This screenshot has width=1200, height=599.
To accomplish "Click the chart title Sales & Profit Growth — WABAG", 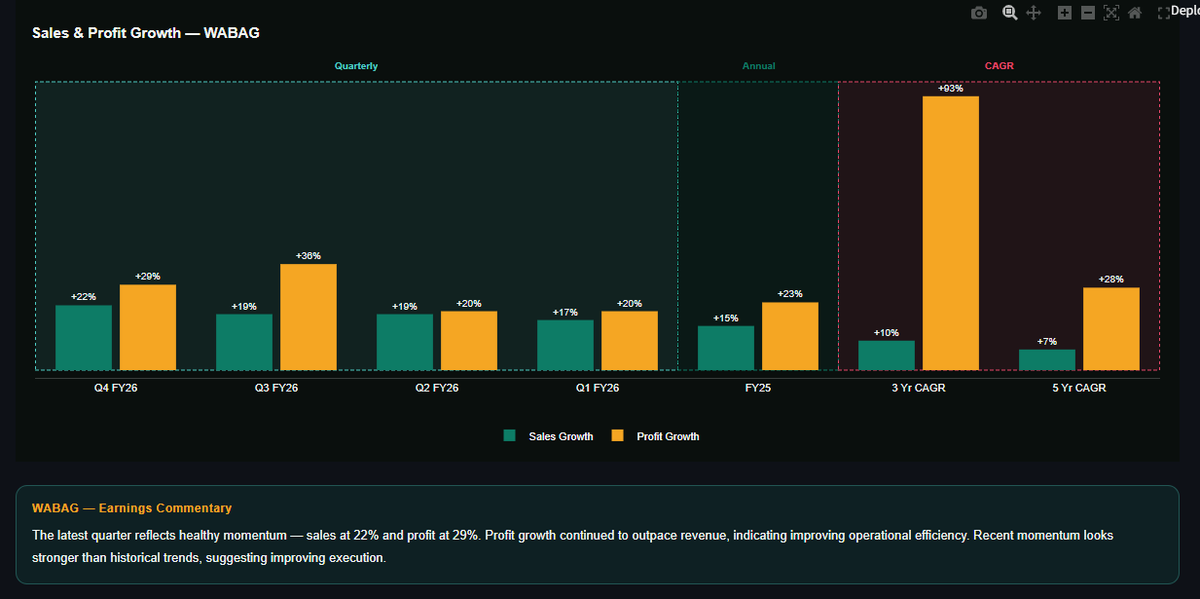I will (146, 33).
